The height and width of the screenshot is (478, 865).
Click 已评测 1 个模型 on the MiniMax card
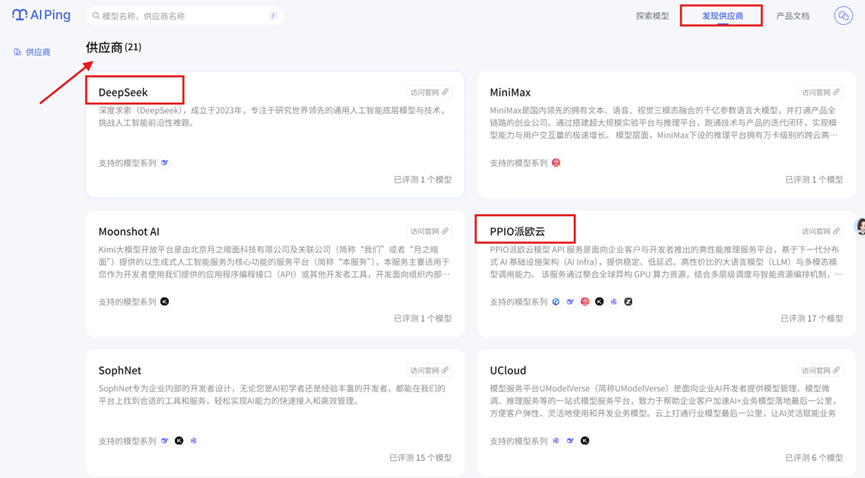coord(814,179)
